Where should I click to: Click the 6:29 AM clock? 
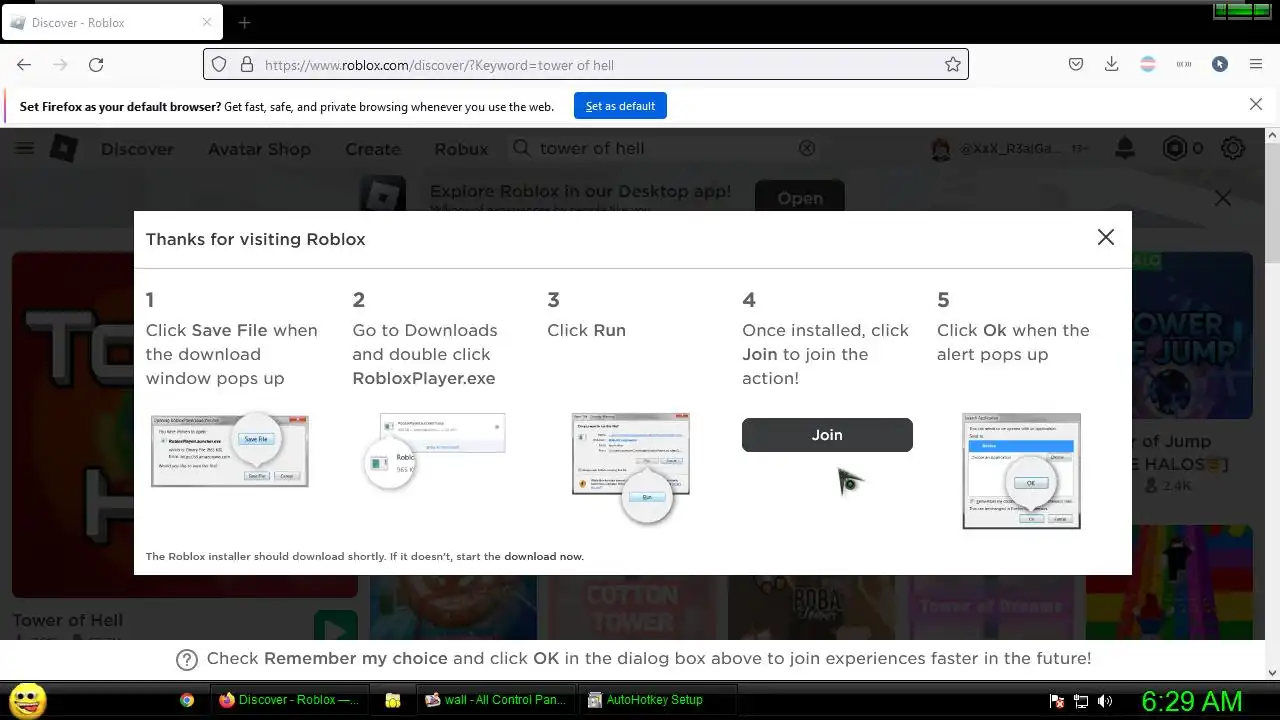coord(1192,700)
